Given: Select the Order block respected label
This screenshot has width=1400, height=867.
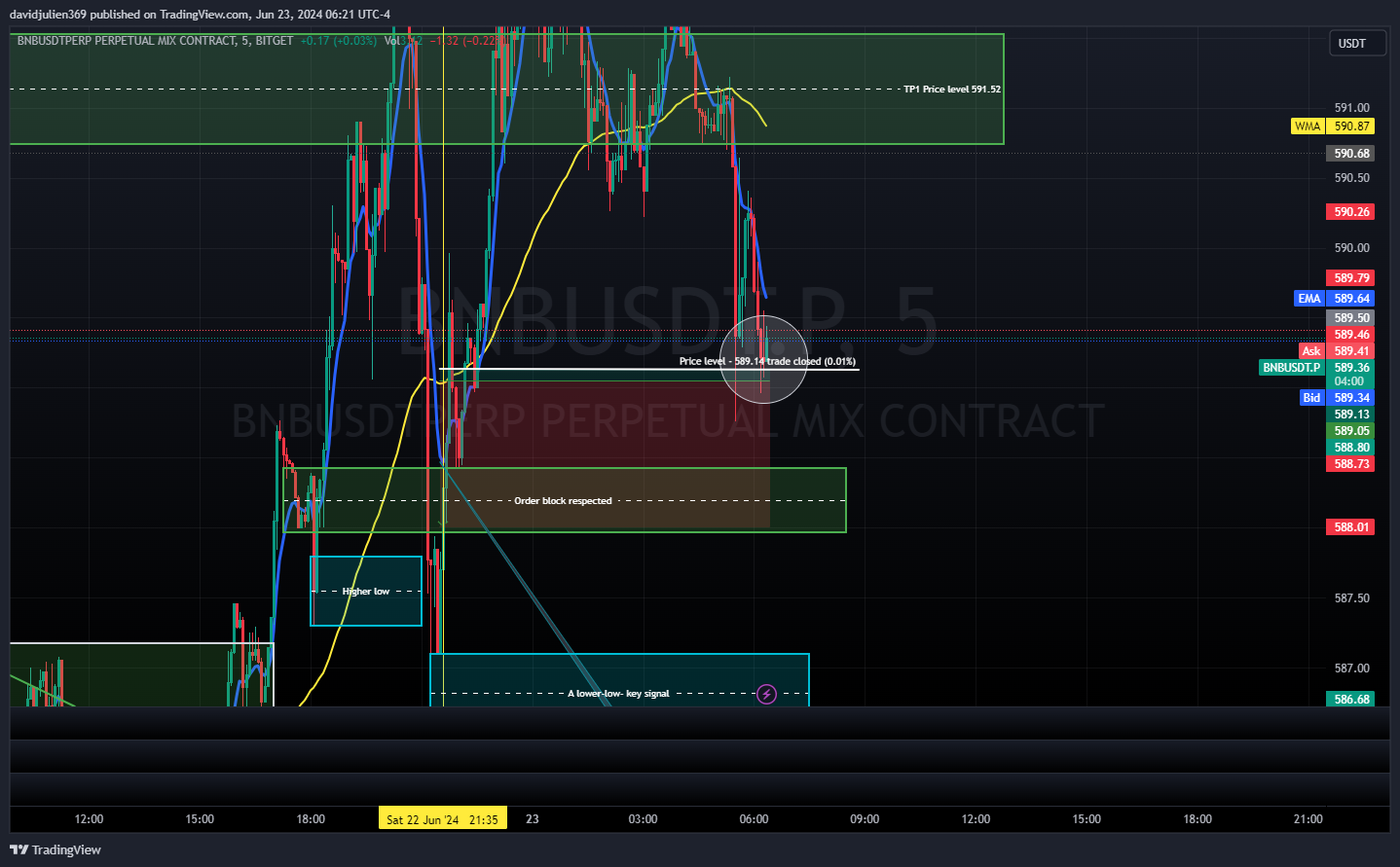Looking at the screenshot, I should 563,501.
